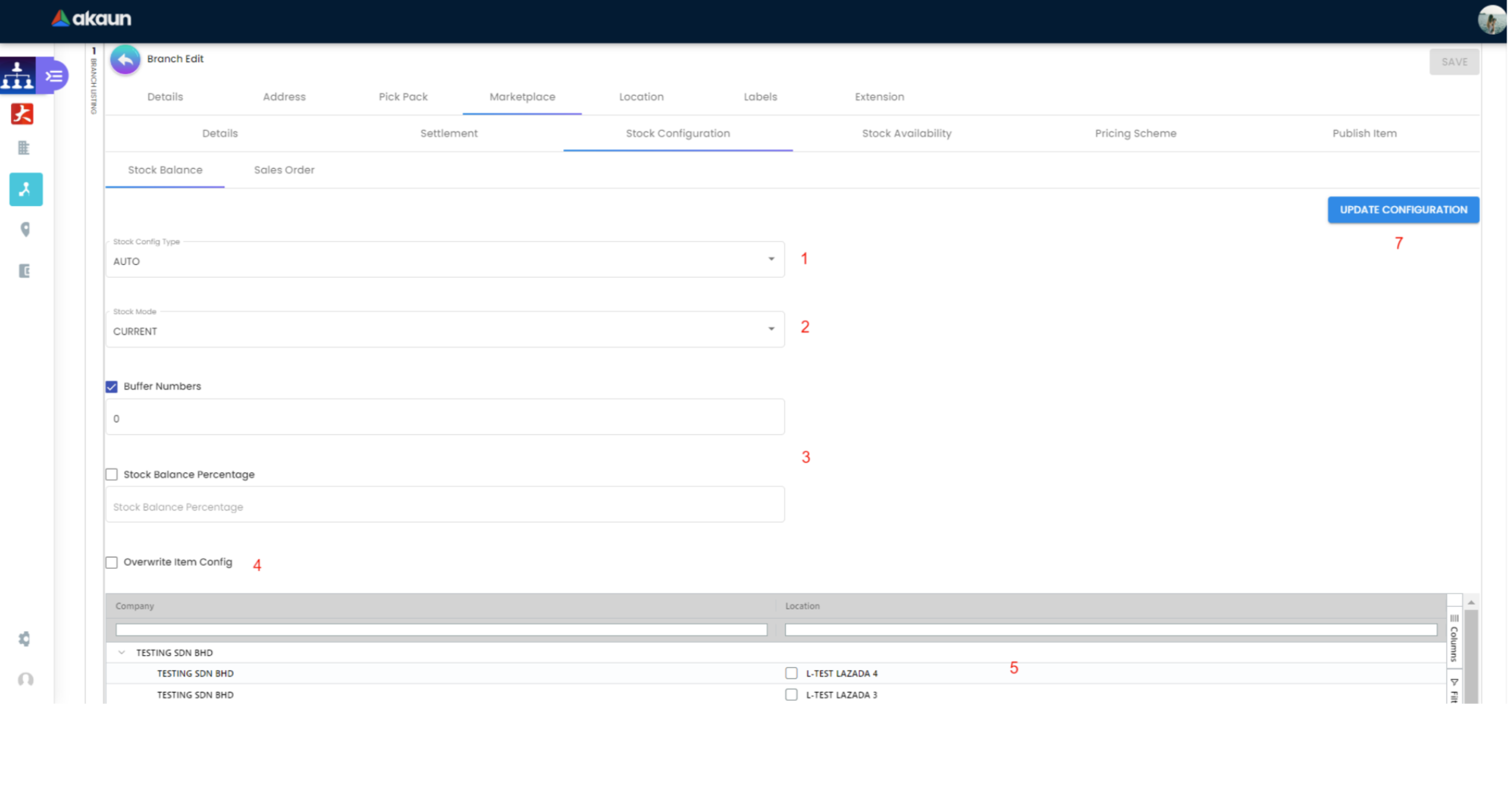Uncheck the Buffer Numbers checkbox
This screenshot has height=790, width=1512.
tap(112, 387)
